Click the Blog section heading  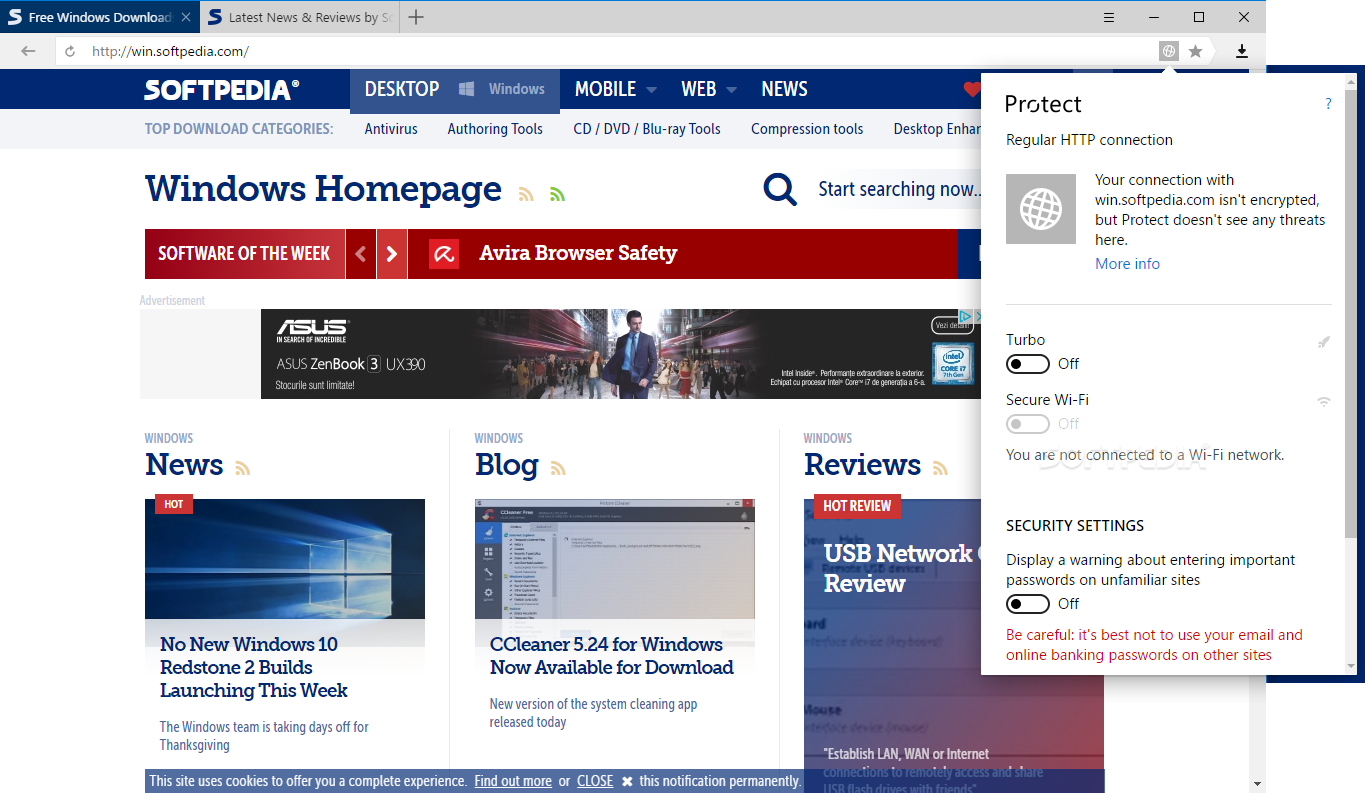click(x=506, y=465)
